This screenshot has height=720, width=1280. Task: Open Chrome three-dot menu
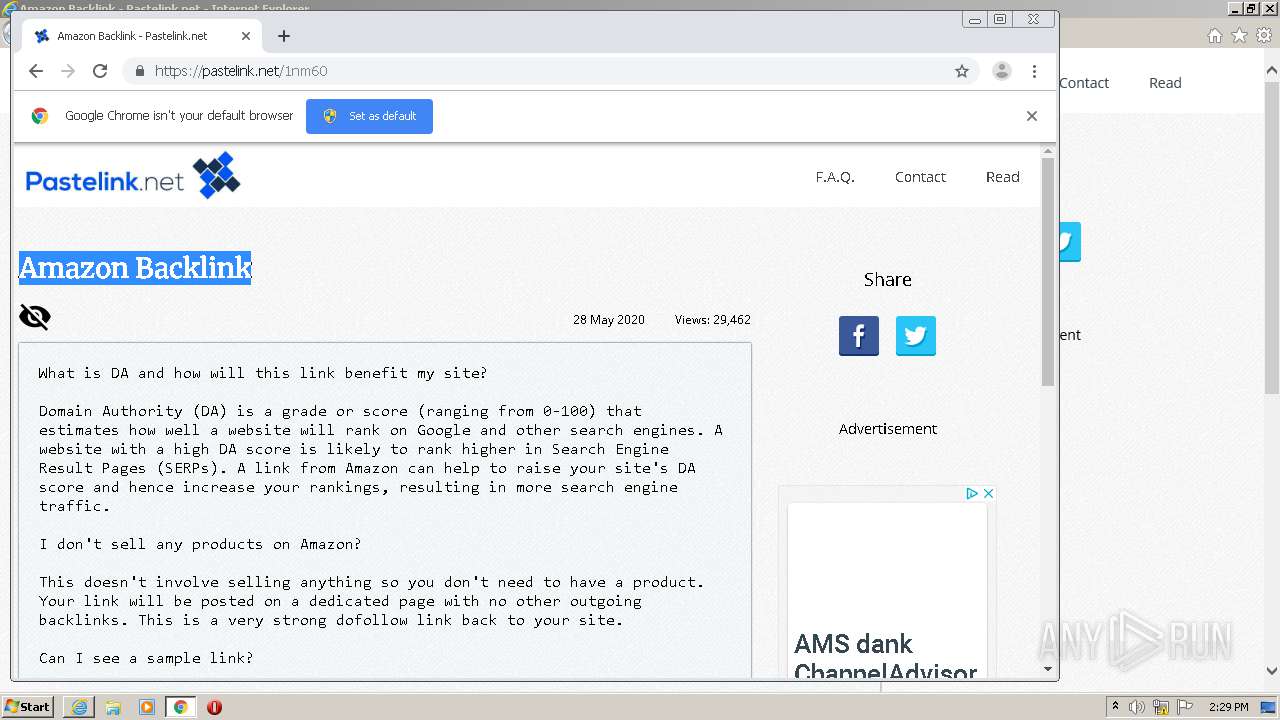point(1034,71)
